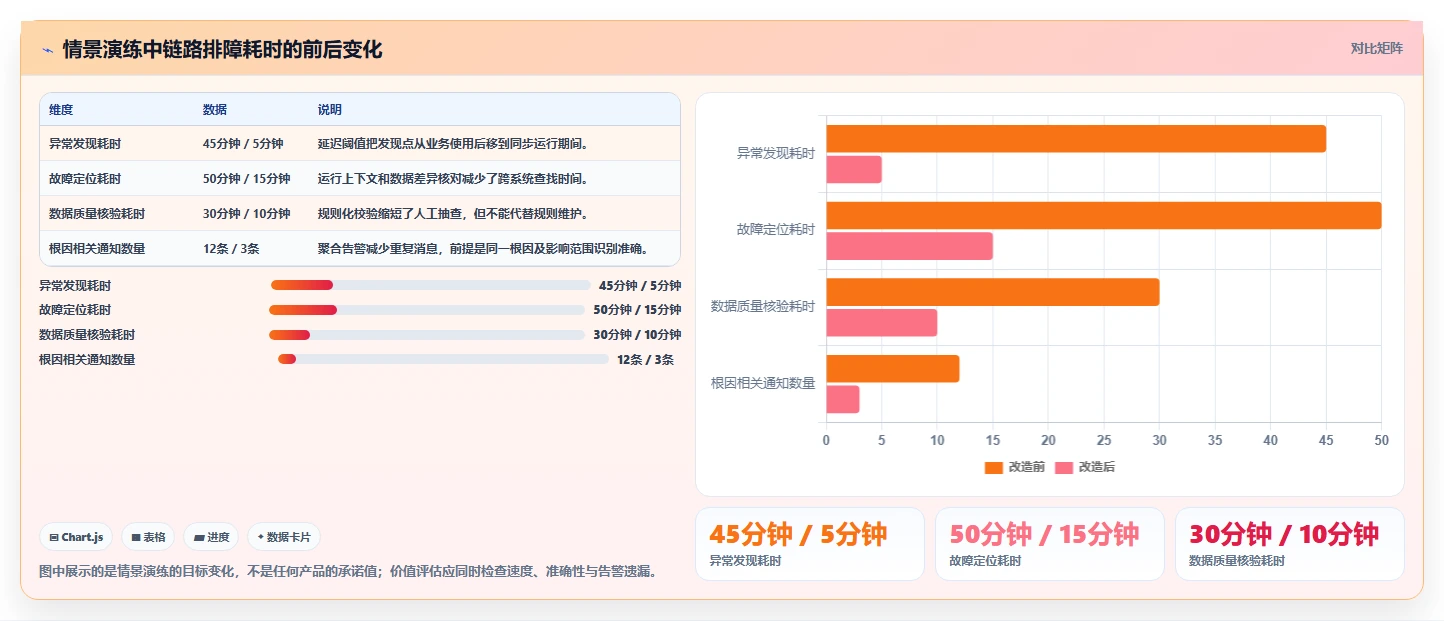Click the description starting 聚合告警减少重复消息
The image size is (1444, 621).
(483, 248)
